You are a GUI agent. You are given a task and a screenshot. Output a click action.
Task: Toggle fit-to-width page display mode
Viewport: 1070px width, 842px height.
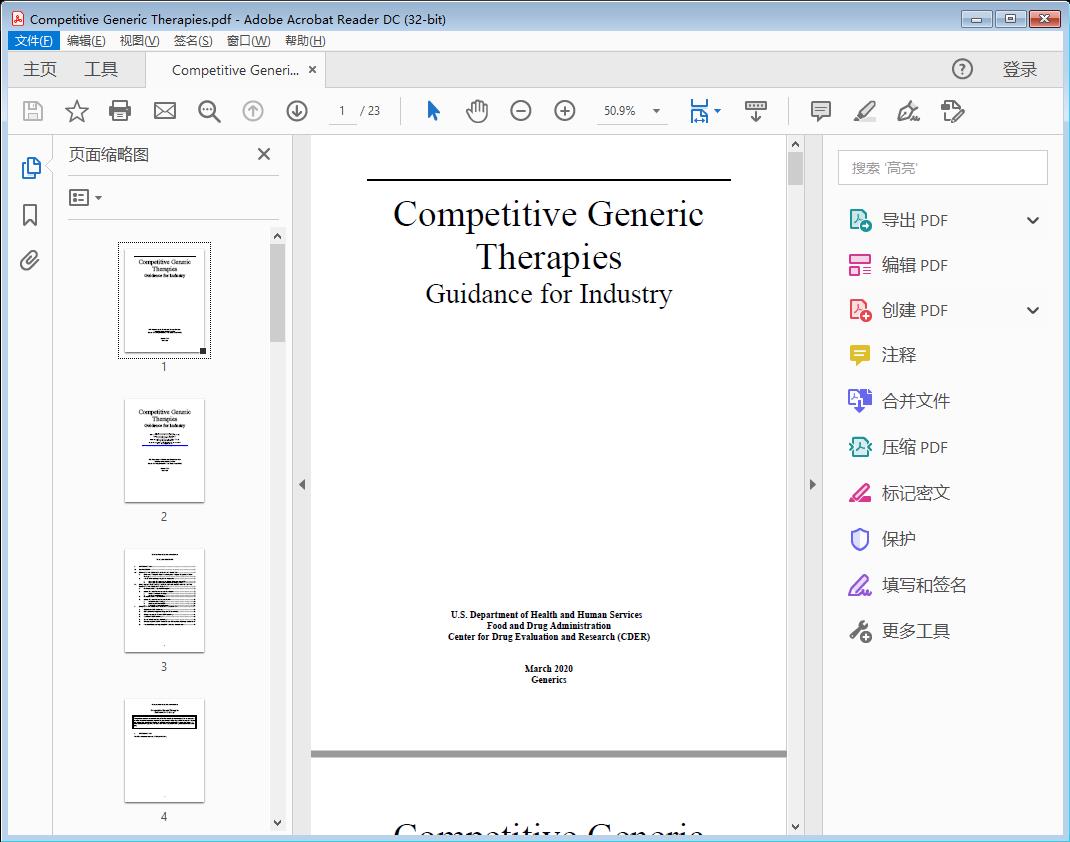tap(700, 111)
